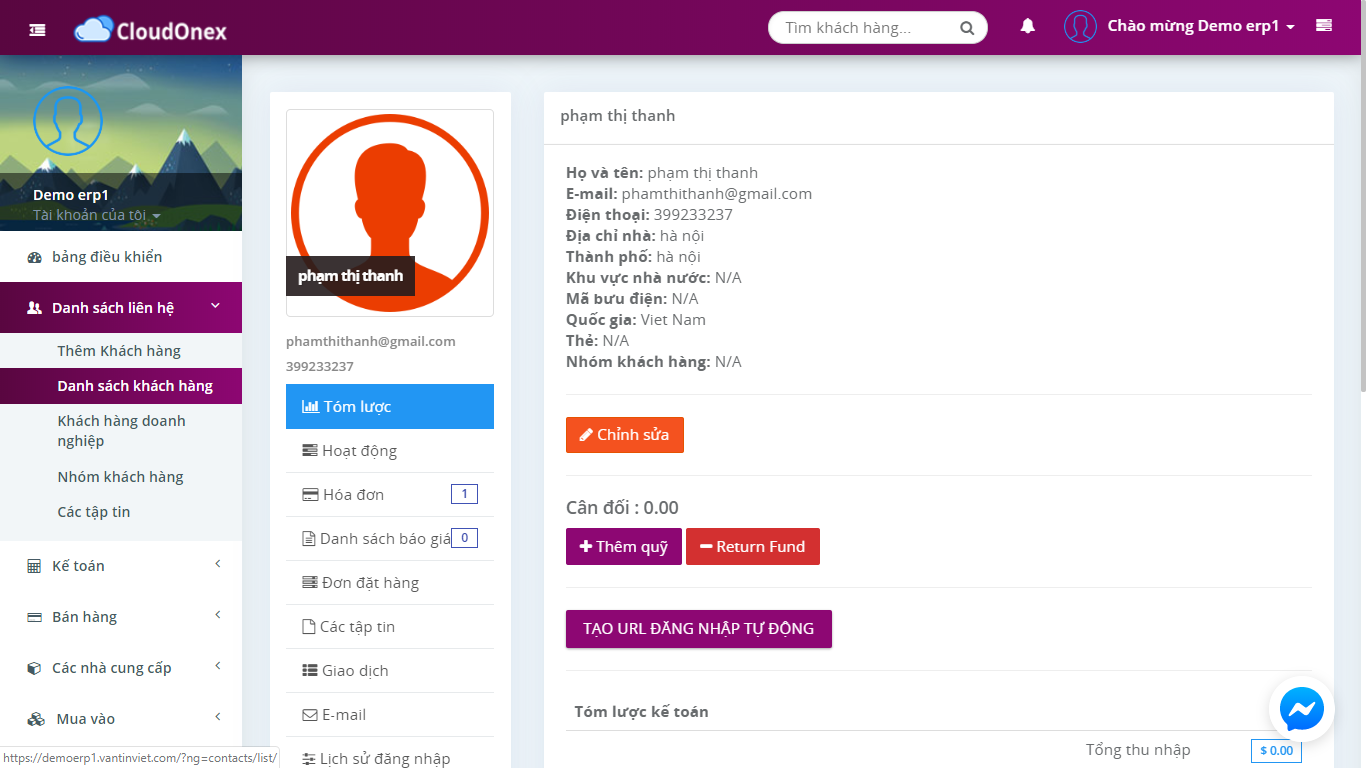The image size is (1366, 768).
Task: Click the Mua vào cubes icon
Action: point(35,719)
